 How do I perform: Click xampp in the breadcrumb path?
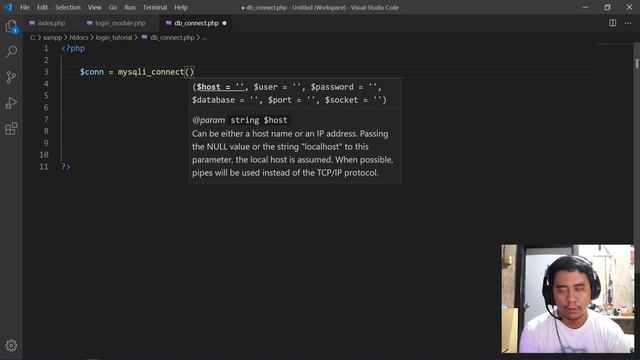pos(52,38)
